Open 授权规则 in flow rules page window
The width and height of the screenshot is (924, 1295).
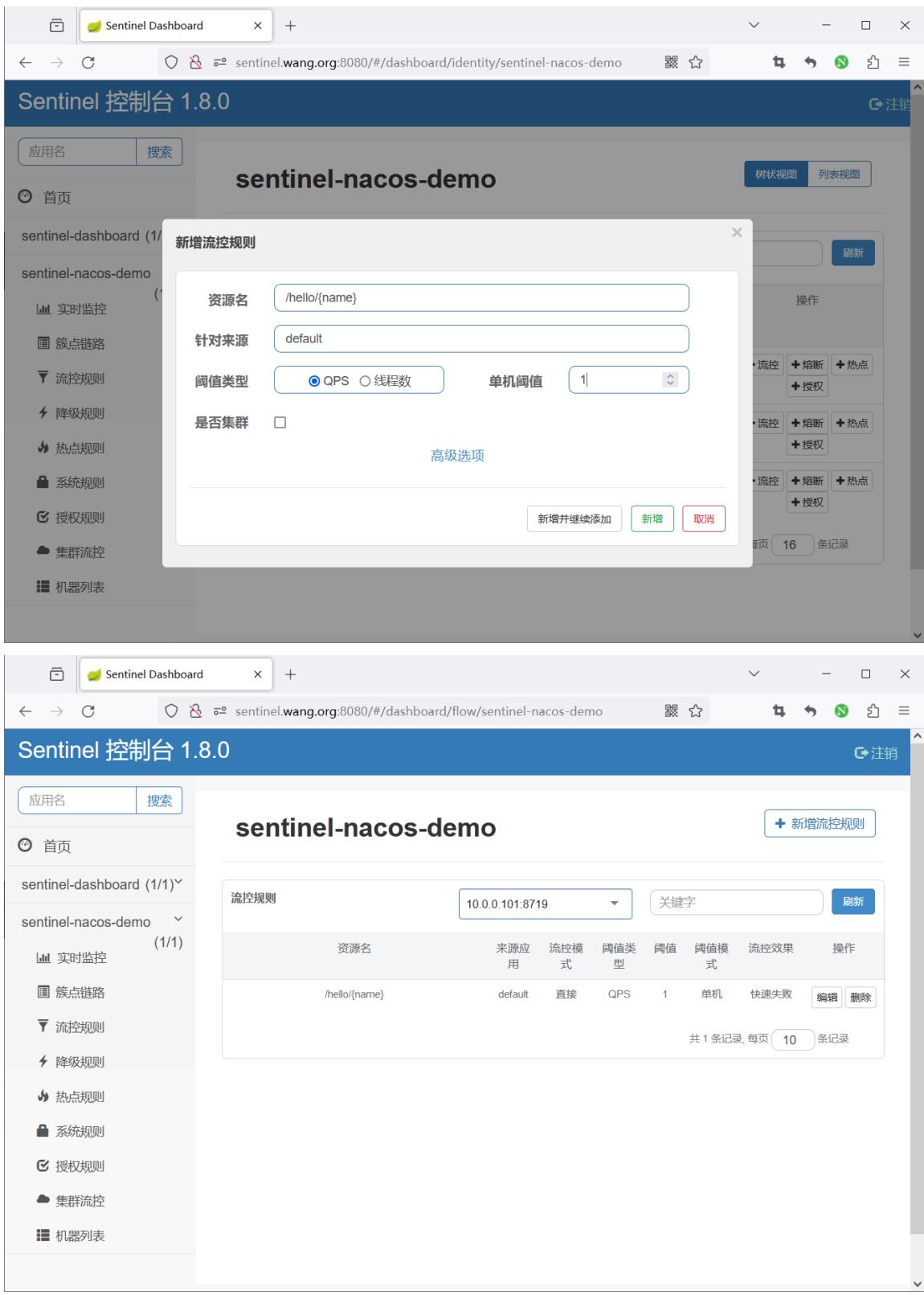(71, 1166)
